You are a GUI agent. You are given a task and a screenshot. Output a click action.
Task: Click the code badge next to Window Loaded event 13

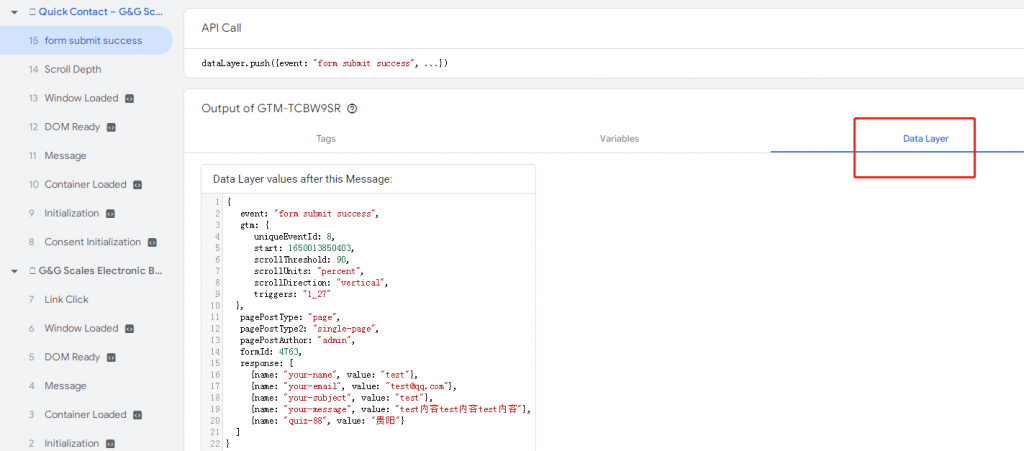129,98
